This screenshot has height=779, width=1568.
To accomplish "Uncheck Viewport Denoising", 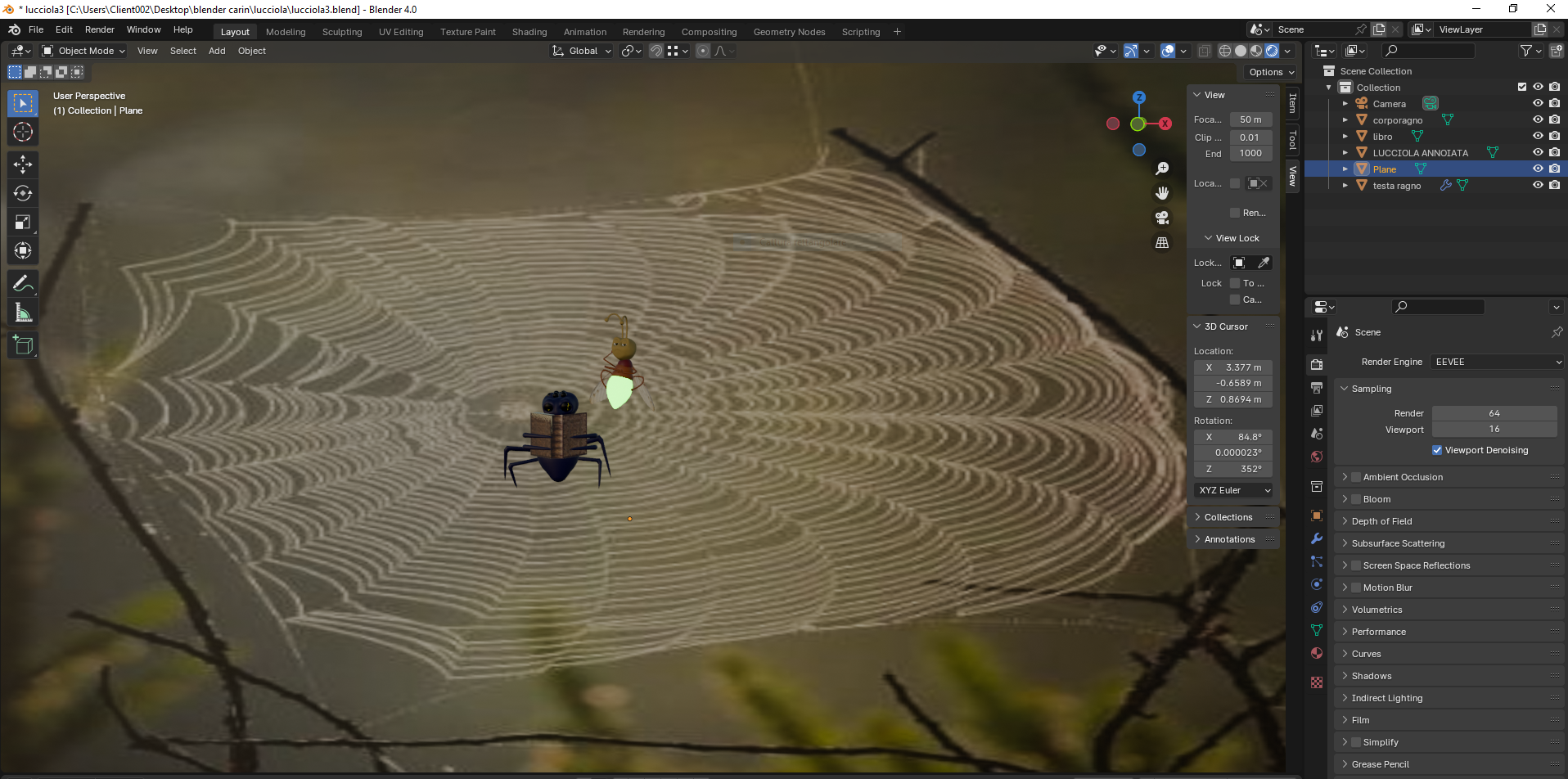I will pyautogui.click(x=1437, y=450).
